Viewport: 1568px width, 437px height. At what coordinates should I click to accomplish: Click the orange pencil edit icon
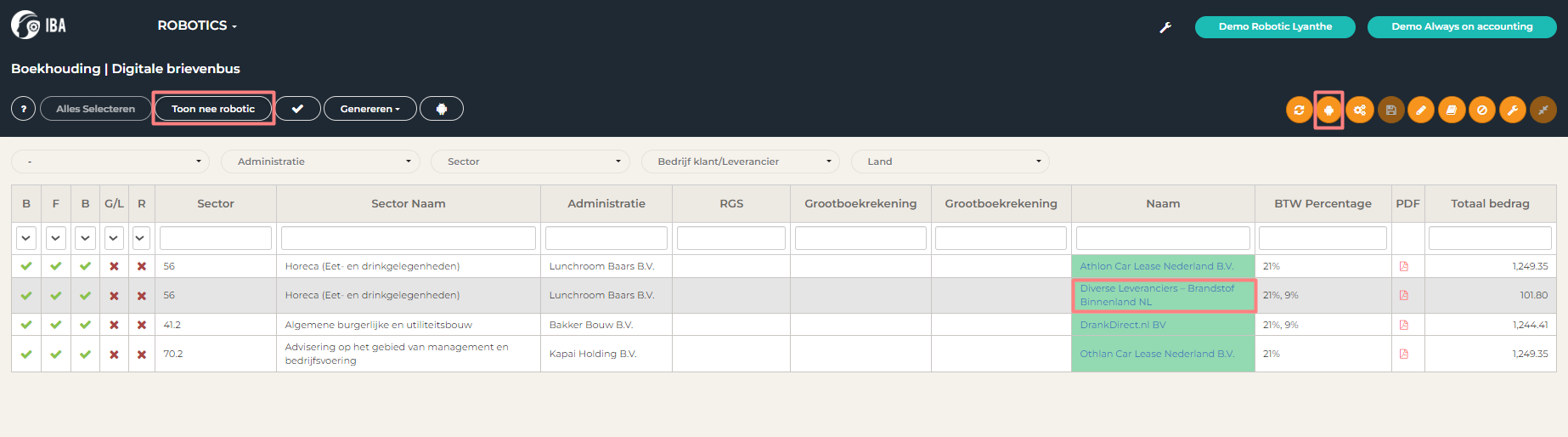click(1421, 110)
